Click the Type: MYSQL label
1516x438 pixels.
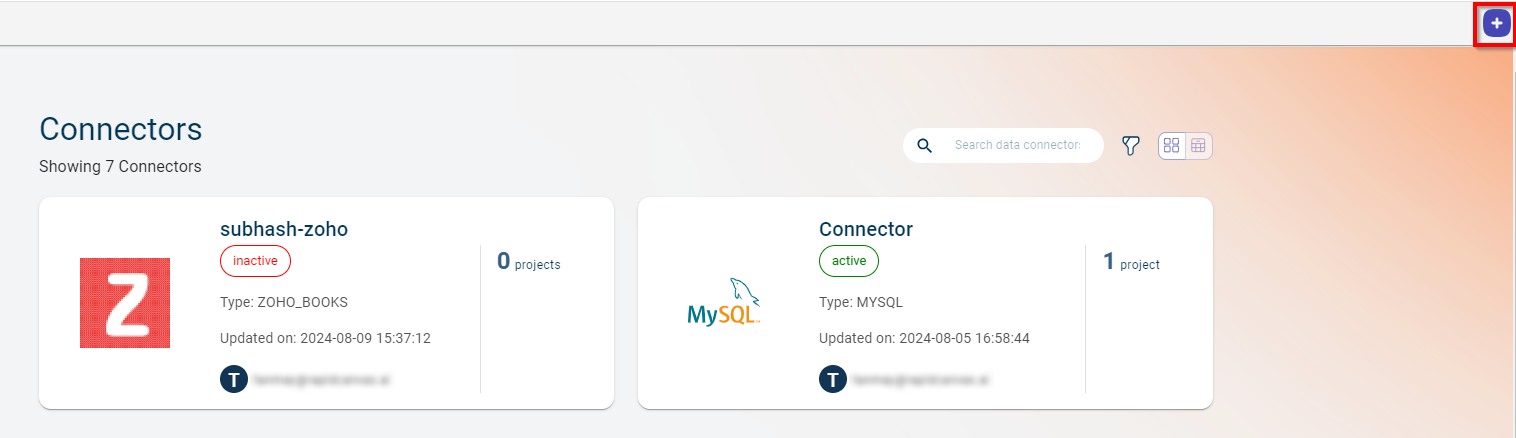[861, 302]
